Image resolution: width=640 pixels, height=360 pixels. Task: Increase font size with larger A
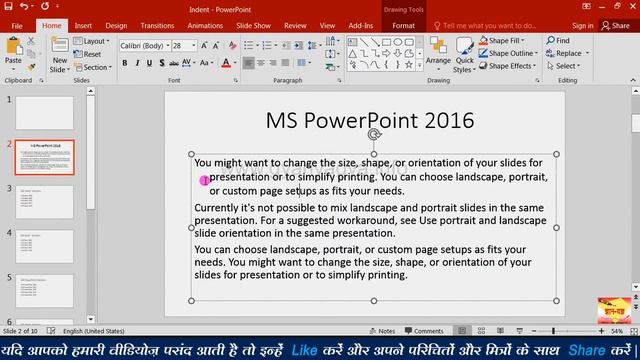coord(204,46)
